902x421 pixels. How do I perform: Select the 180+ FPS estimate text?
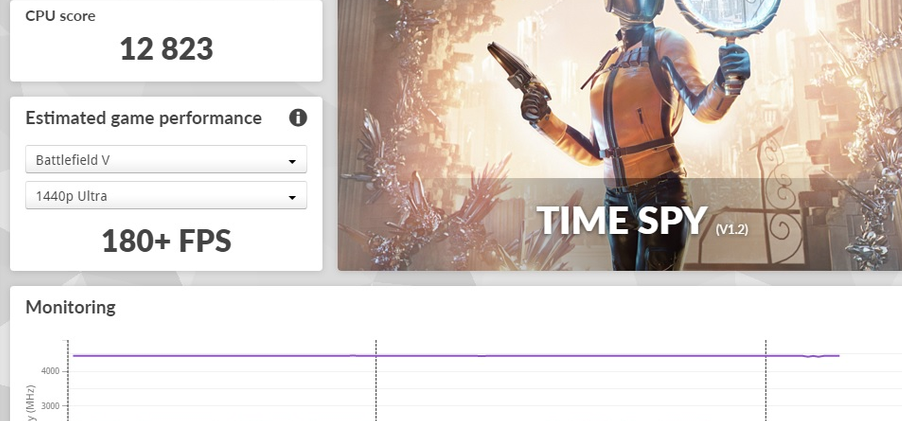coord(166,241)
